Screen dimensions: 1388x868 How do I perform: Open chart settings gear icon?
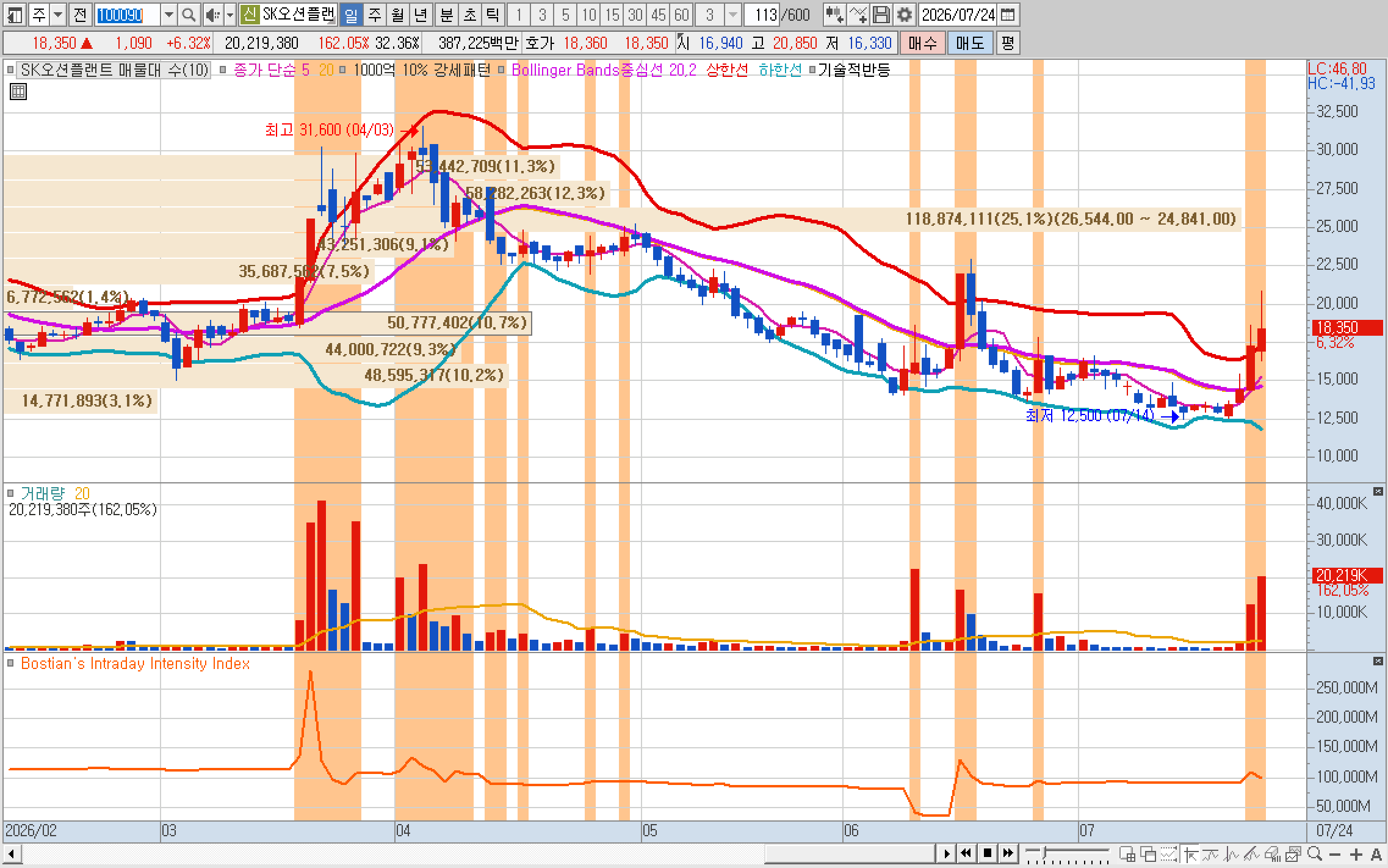(905, 15)
